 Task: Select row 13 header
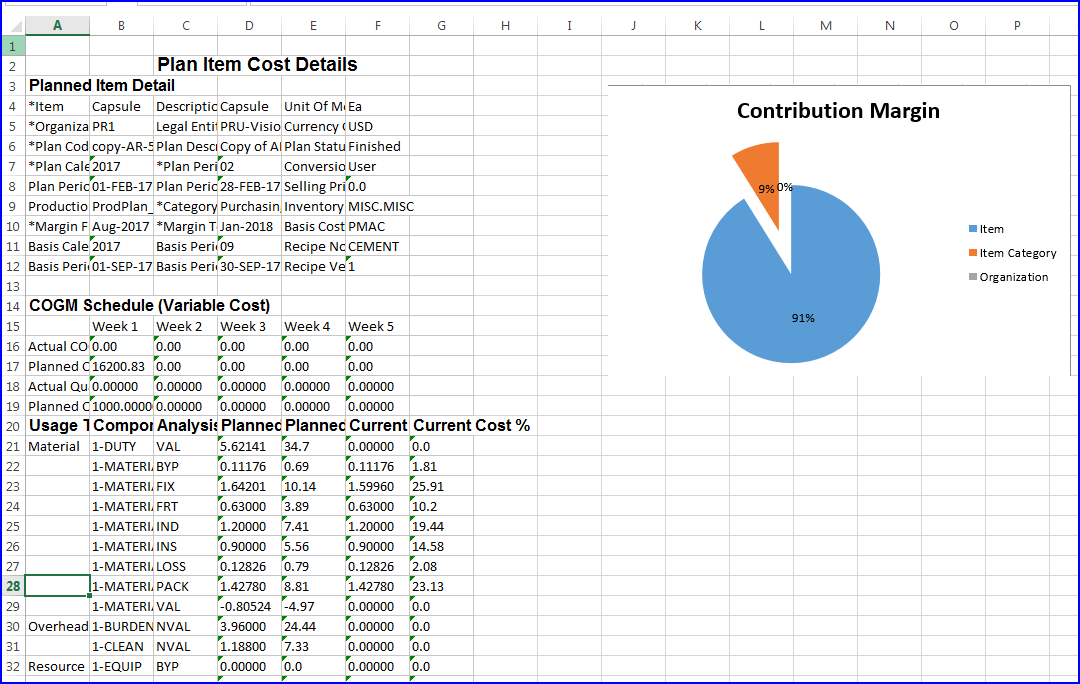pyautogui.click(x=13, y=287)
